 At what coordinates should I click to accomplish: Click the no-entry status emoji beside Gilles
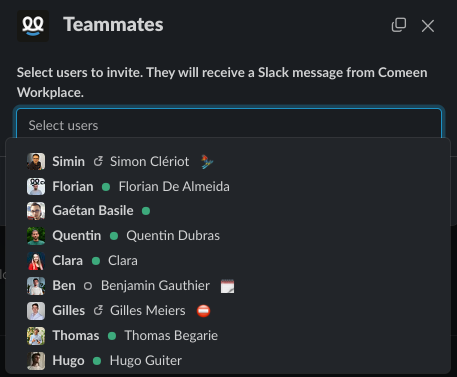pyautogui.click(x=203, y=311)
